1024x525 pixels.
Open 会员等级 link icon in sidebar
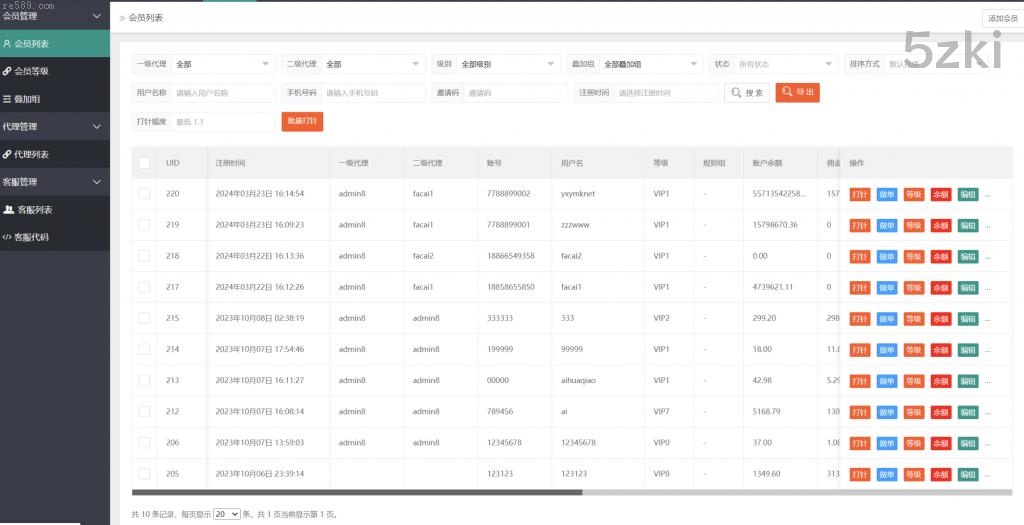click(7, 72)
